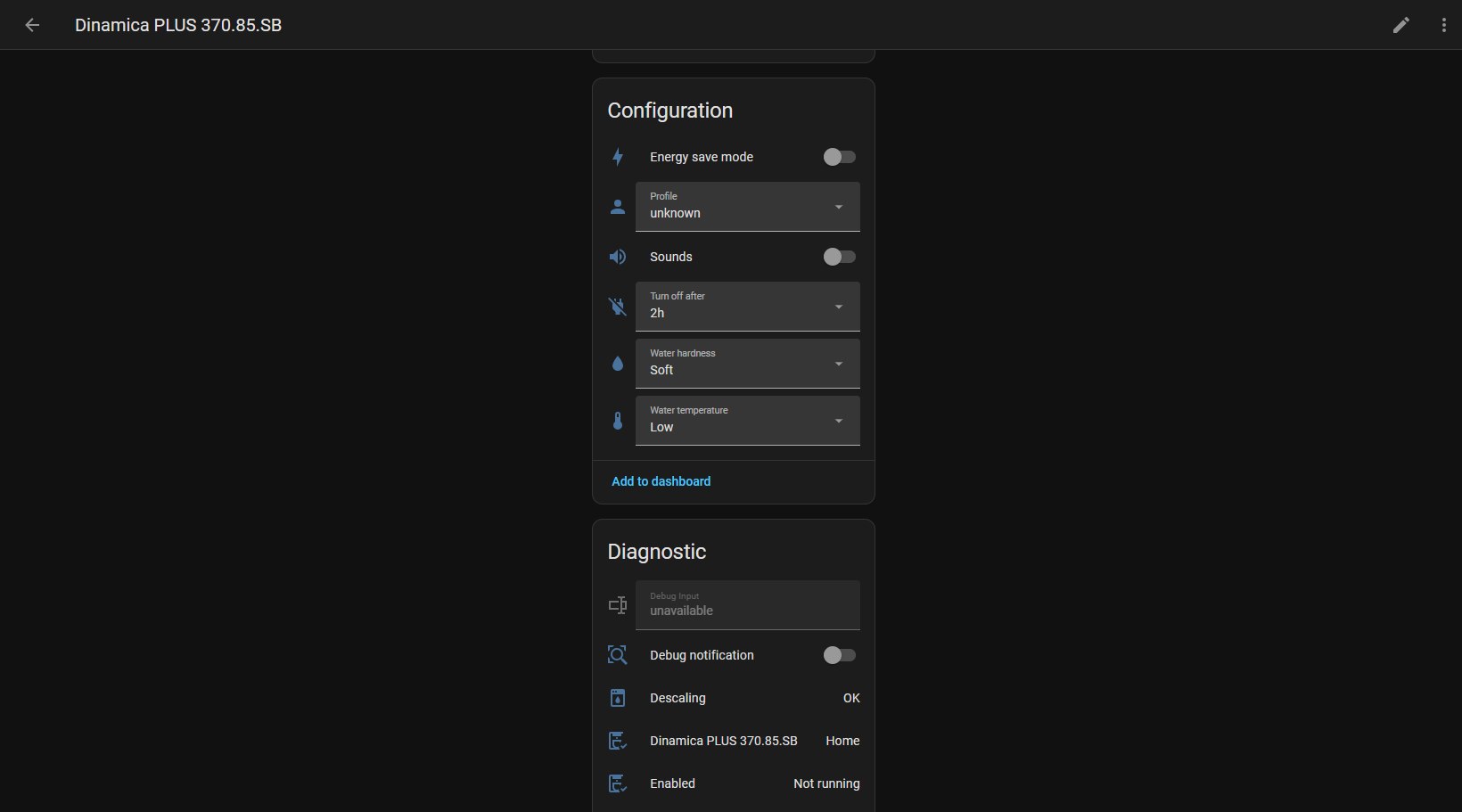The width and height of the screenshot is (1462, 812).
Task: Open the Turn off after dropdown
Action: 748,307
